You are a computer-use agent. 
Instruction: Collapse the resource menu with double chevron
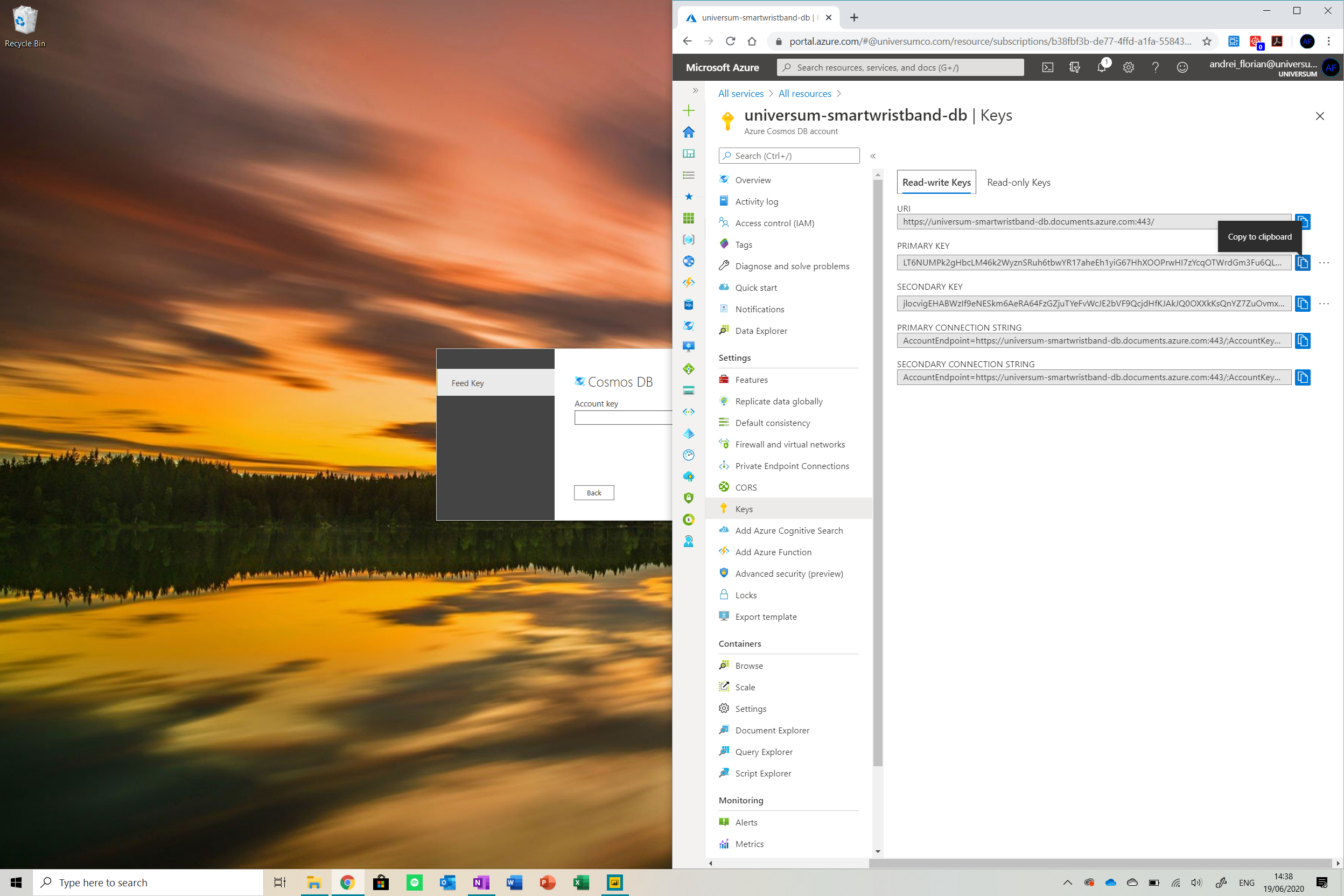point(872,156)
